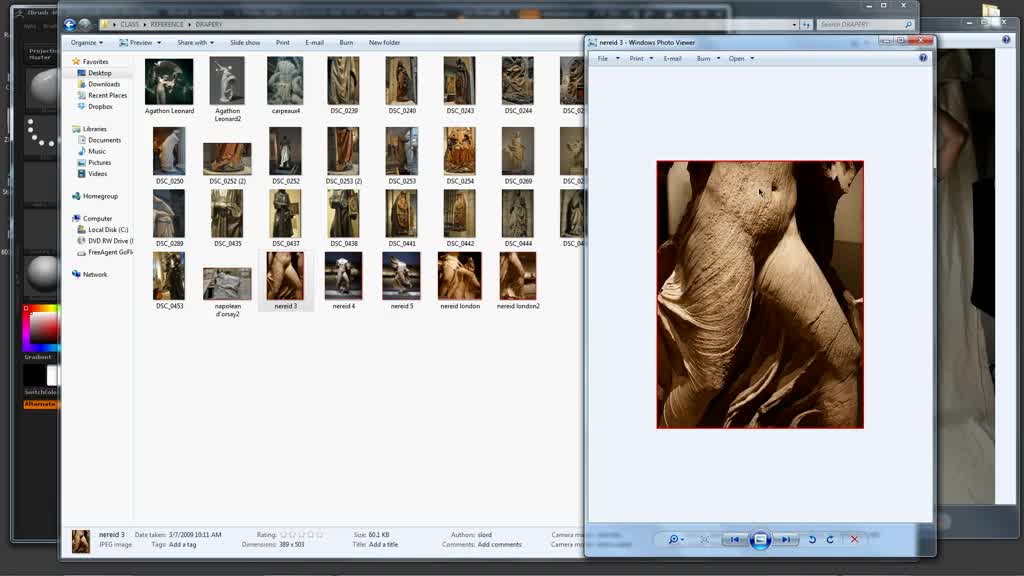1024x576 pixels.
Task: Click Slide show in Explorer toolbar
Action: 245,42
